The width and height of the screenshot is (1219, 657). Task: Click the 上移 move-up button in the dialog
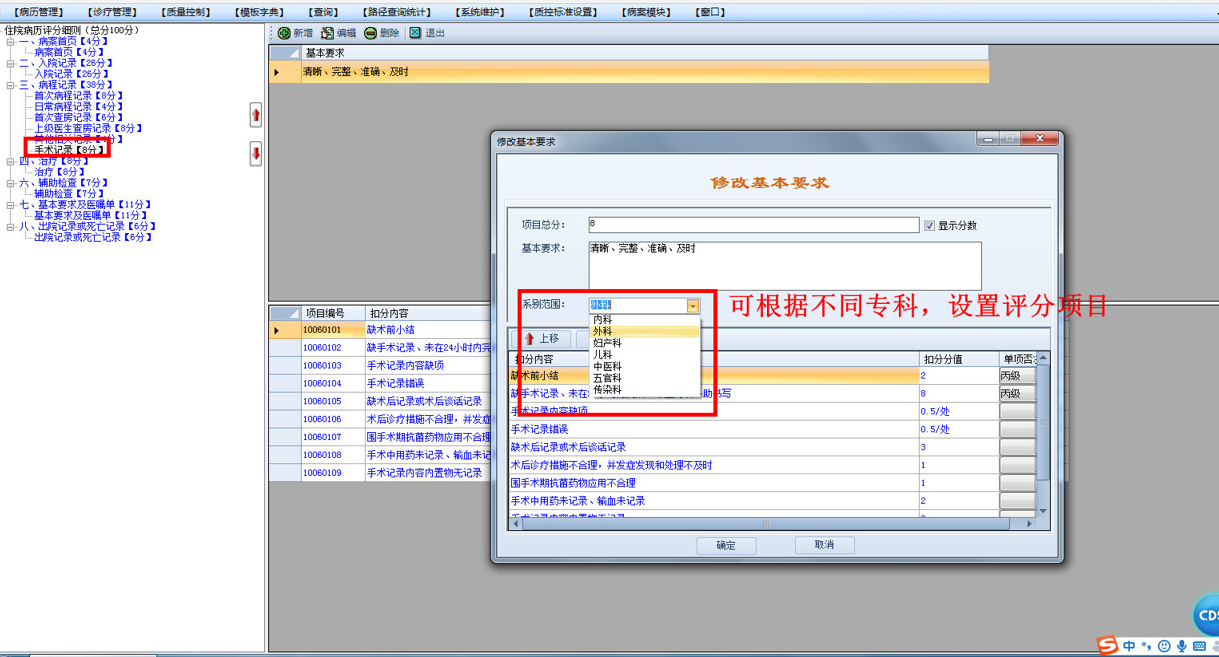pos(541,339)
